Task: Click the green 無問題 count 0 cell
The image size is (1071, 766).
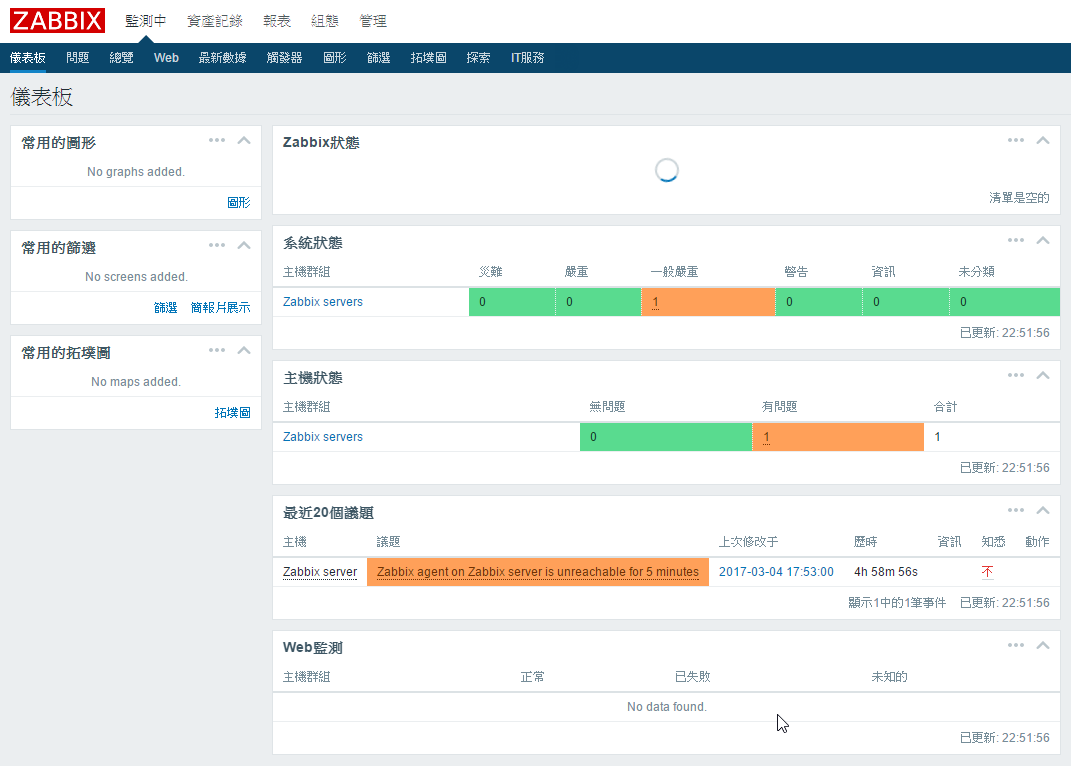Action: pos(666,437)
